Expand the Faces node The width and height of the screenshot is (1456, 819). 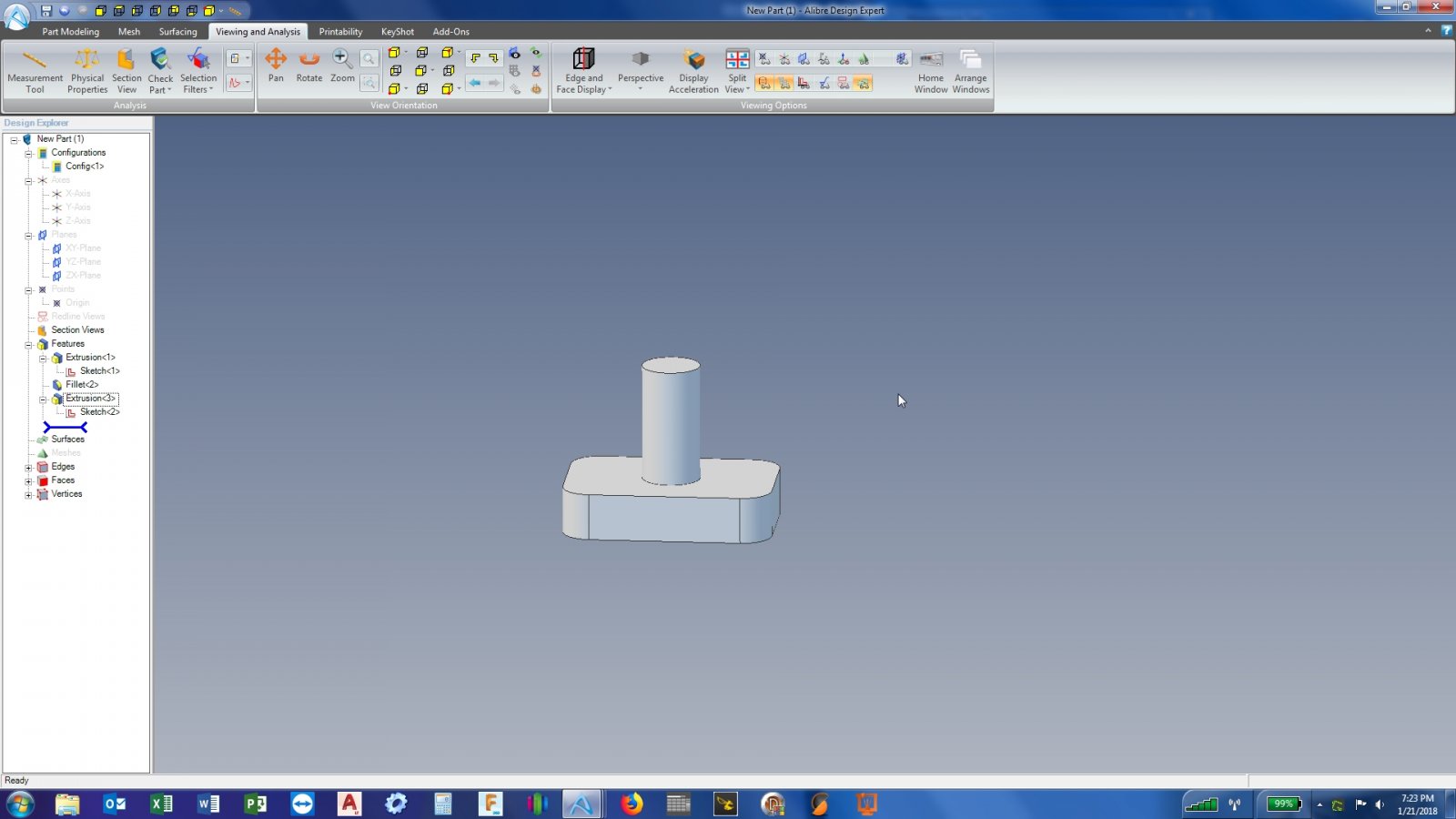coord(28,480)
